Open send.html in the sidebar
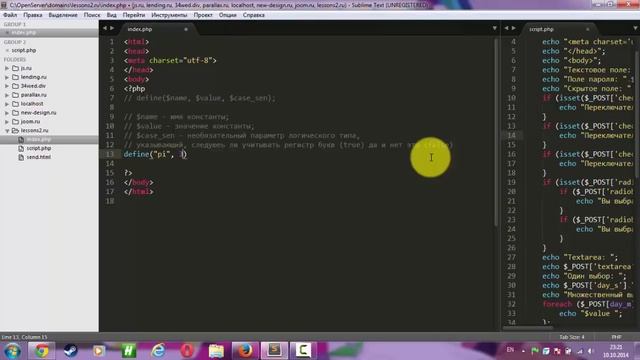The image size is (640, 360). pos(39,157)
